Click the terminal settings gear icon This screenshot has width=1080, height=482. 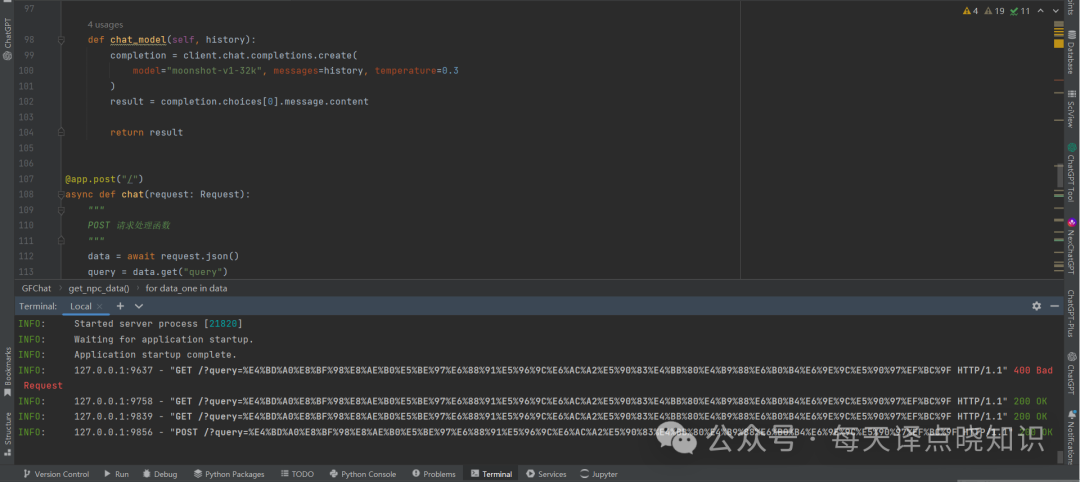click(x=1037, y=306)
